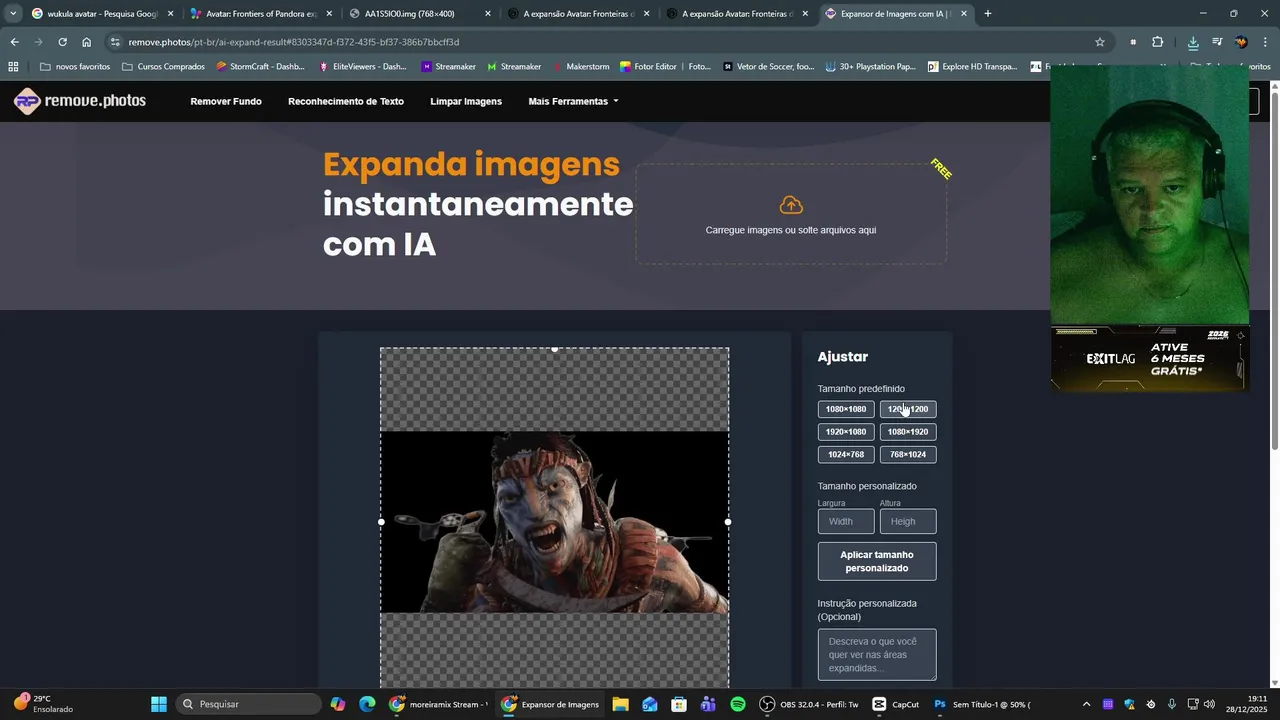Viewport: 1280px width, 720px height.
Task: Open Outlook from the taskbar
Action: 650,704
